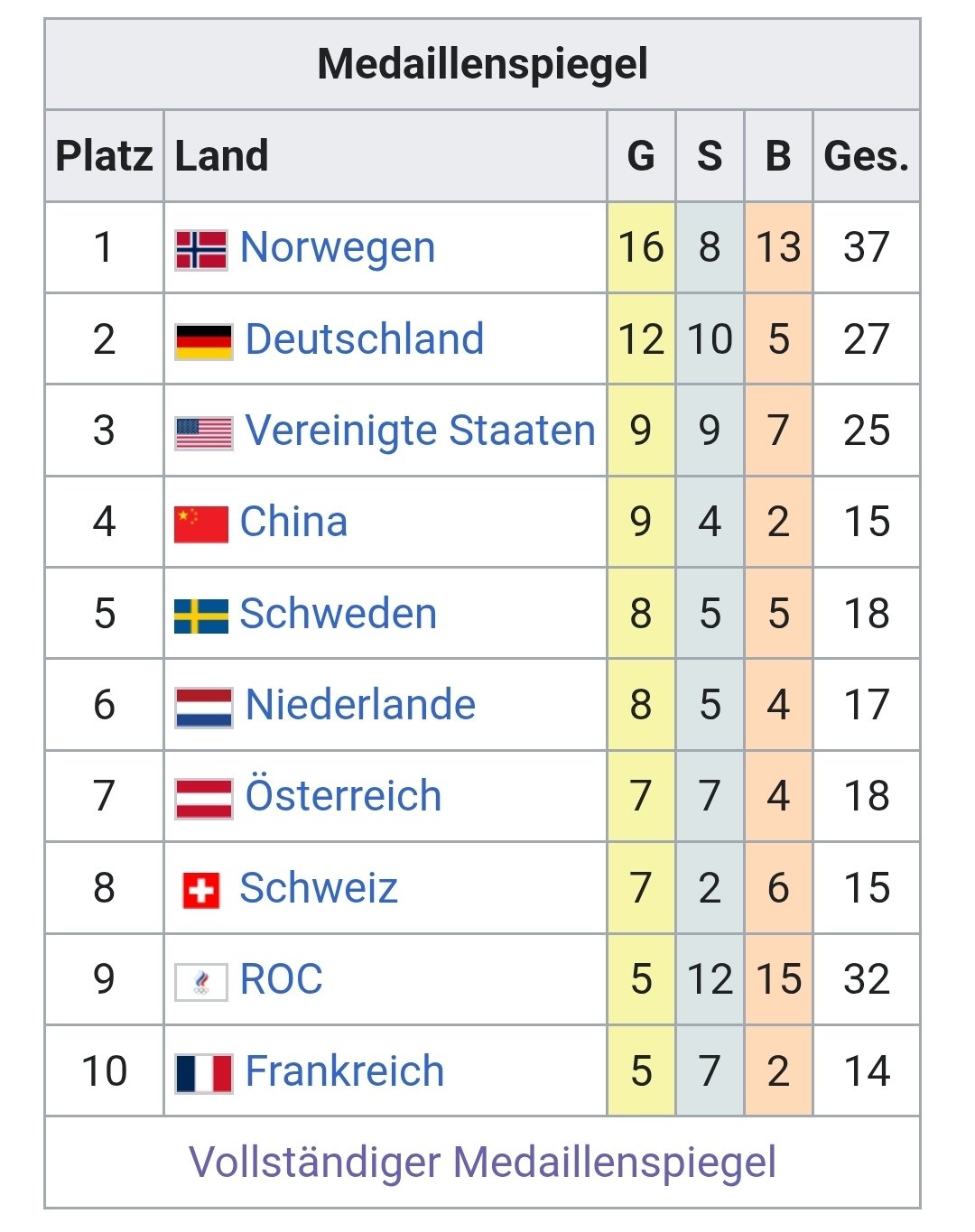This screenshot has height=1232, width=975.
Task: Click the ROC emblem icon
Action: click(x=200, y=981)
